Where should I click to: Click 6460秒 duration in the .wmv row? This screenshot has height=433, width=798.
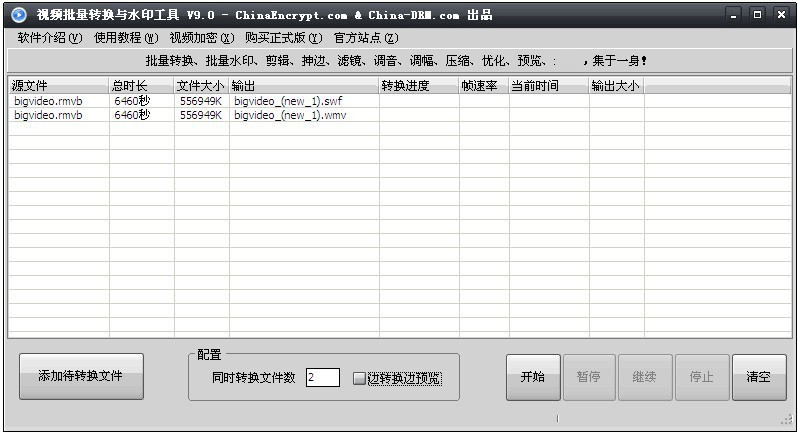132,115
